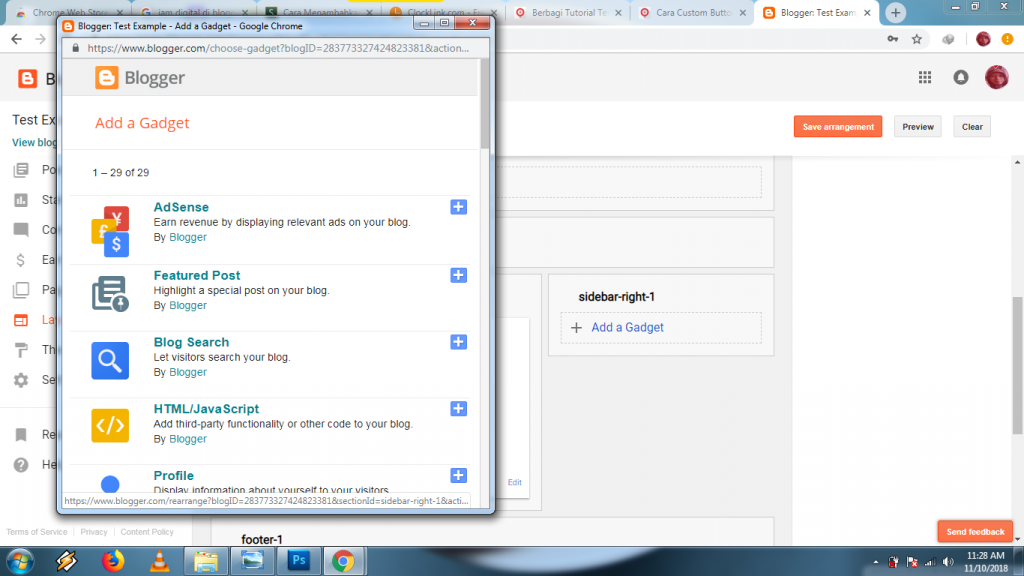
Task: Open the Settings gear icon in the sidebar
Action: point(21,380)
